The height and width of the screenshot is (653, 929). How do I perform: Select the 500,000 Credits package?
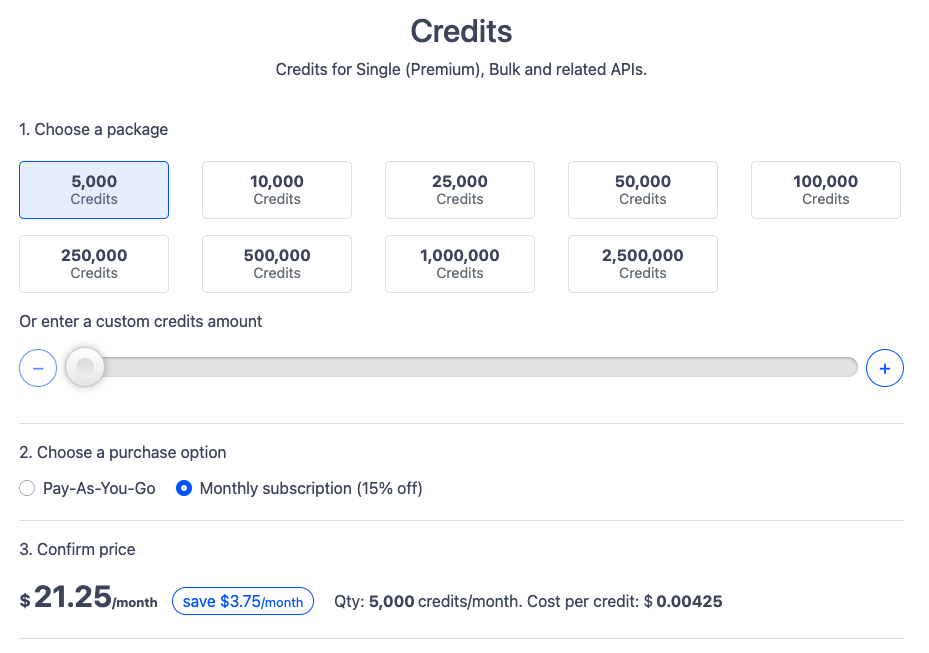[x=277, y=264]
